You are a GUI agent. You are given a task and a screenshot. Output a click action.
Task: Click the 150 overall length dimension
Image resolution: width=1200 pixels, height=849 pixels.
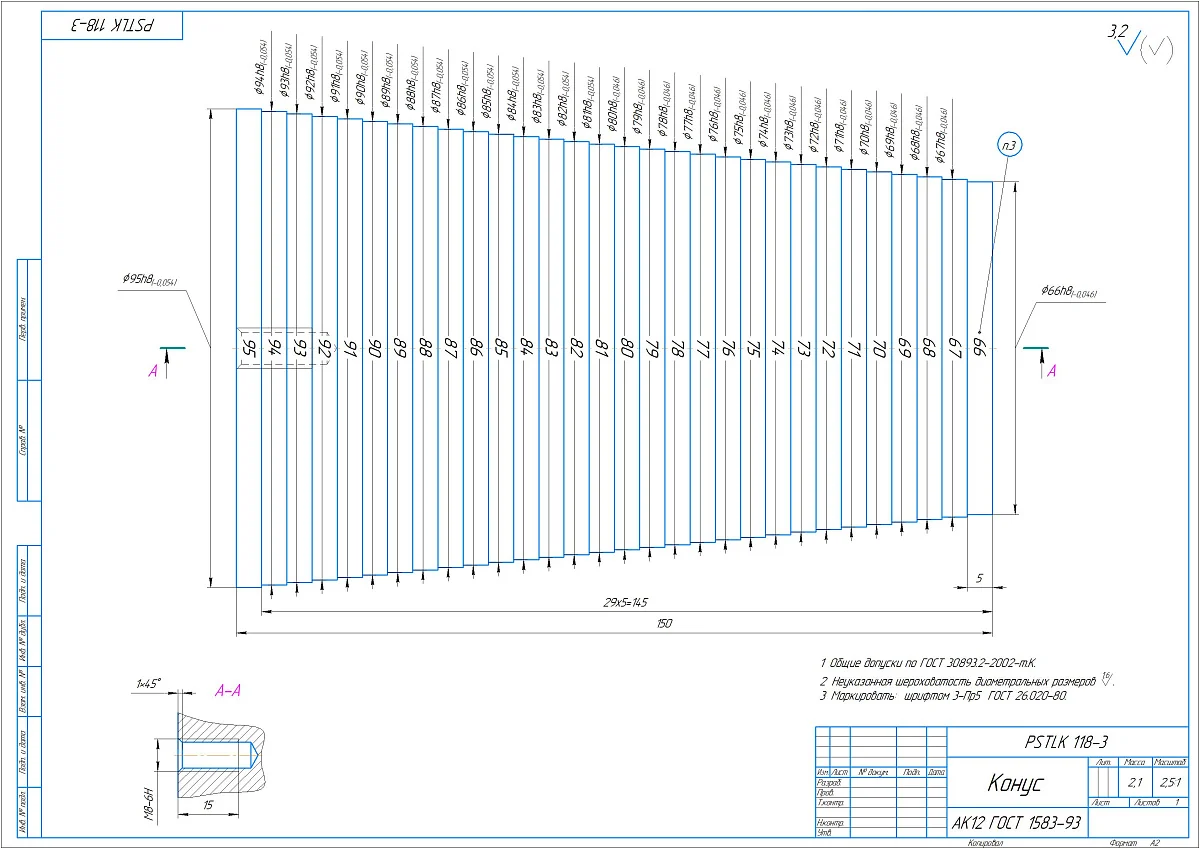tap(665, 624)
